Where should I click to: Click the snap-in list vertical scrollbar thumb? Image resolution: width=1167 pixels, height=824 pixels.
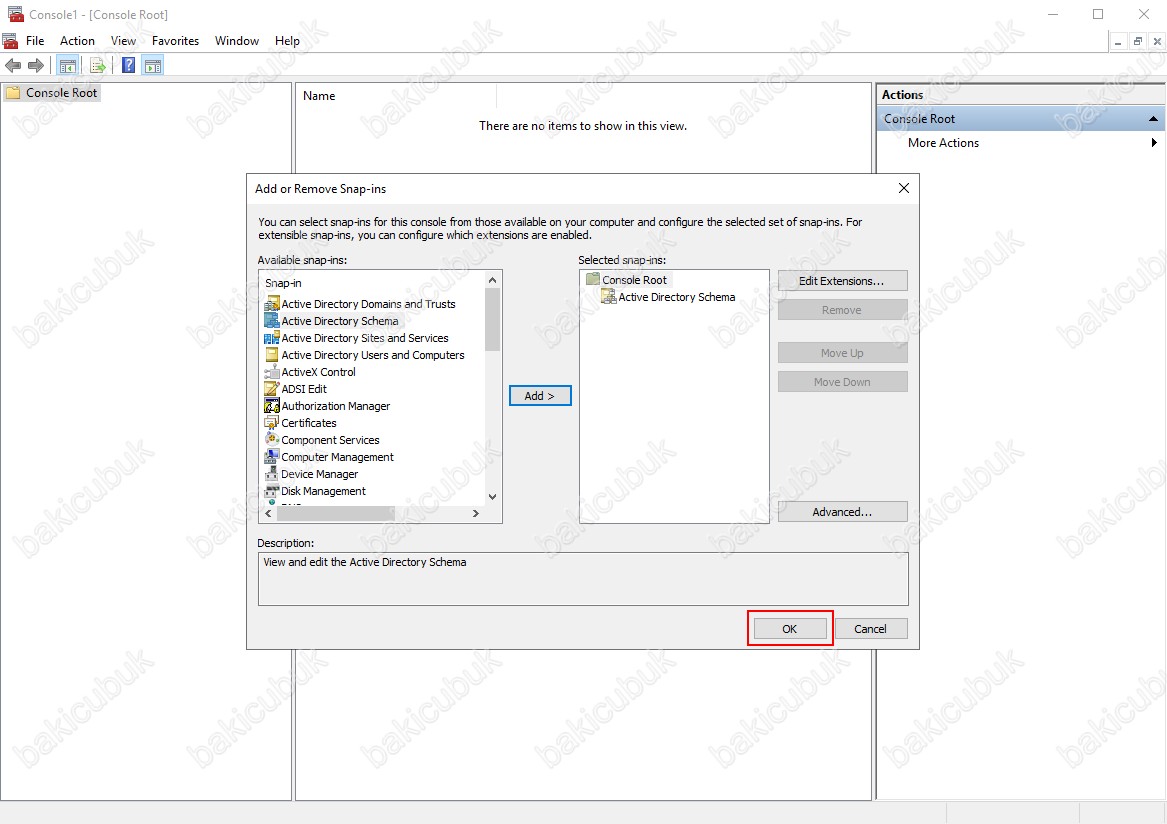point(492,319)
